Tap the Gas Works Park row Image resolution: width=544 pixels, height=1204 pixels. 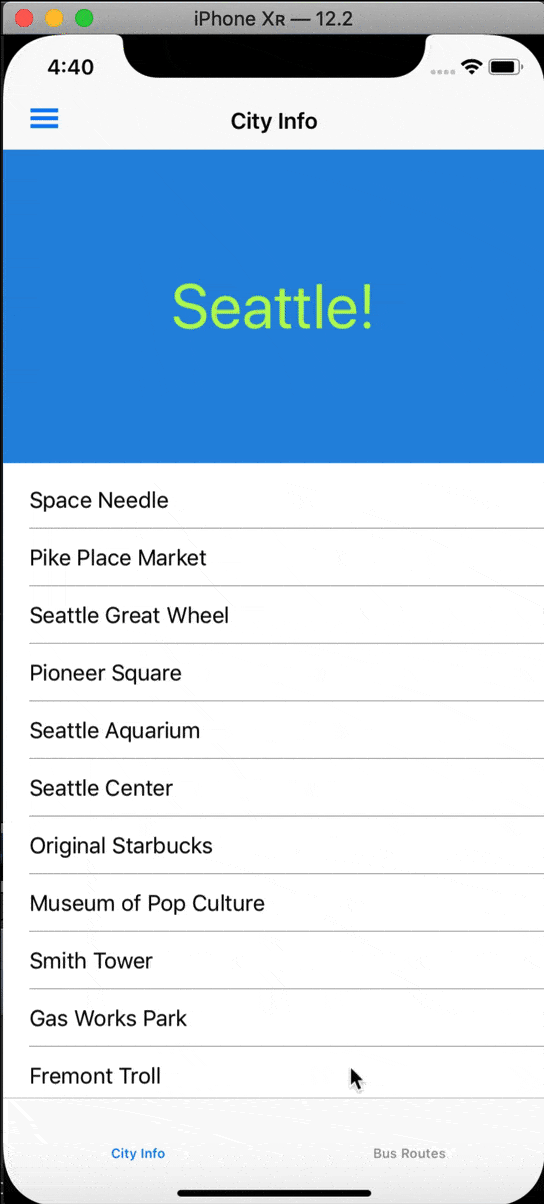[x=274, y=1018]
